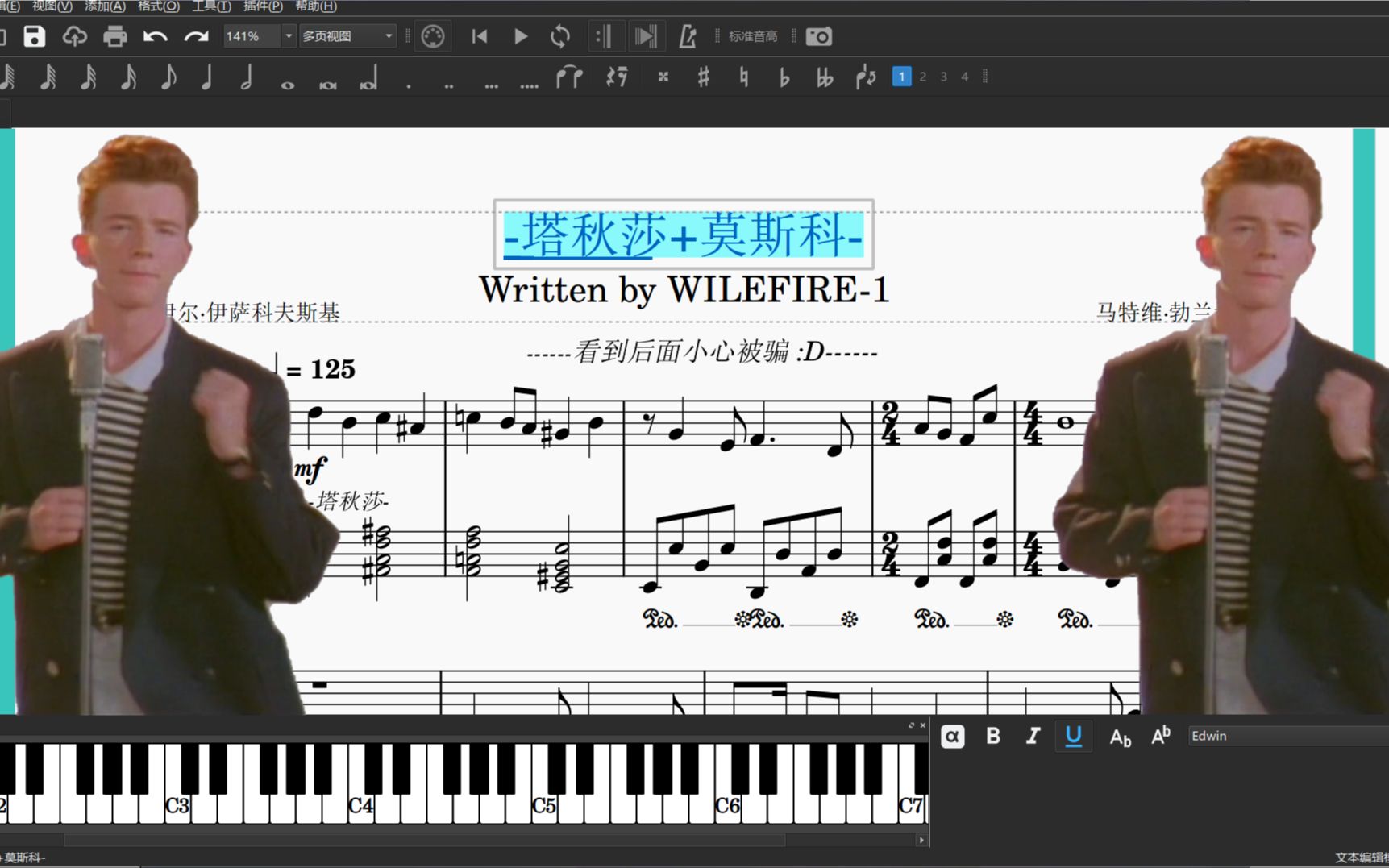Apply the natural accidental
Image resolution: width=1389 pixels, height=868 pixels.
tap(744, 77)
